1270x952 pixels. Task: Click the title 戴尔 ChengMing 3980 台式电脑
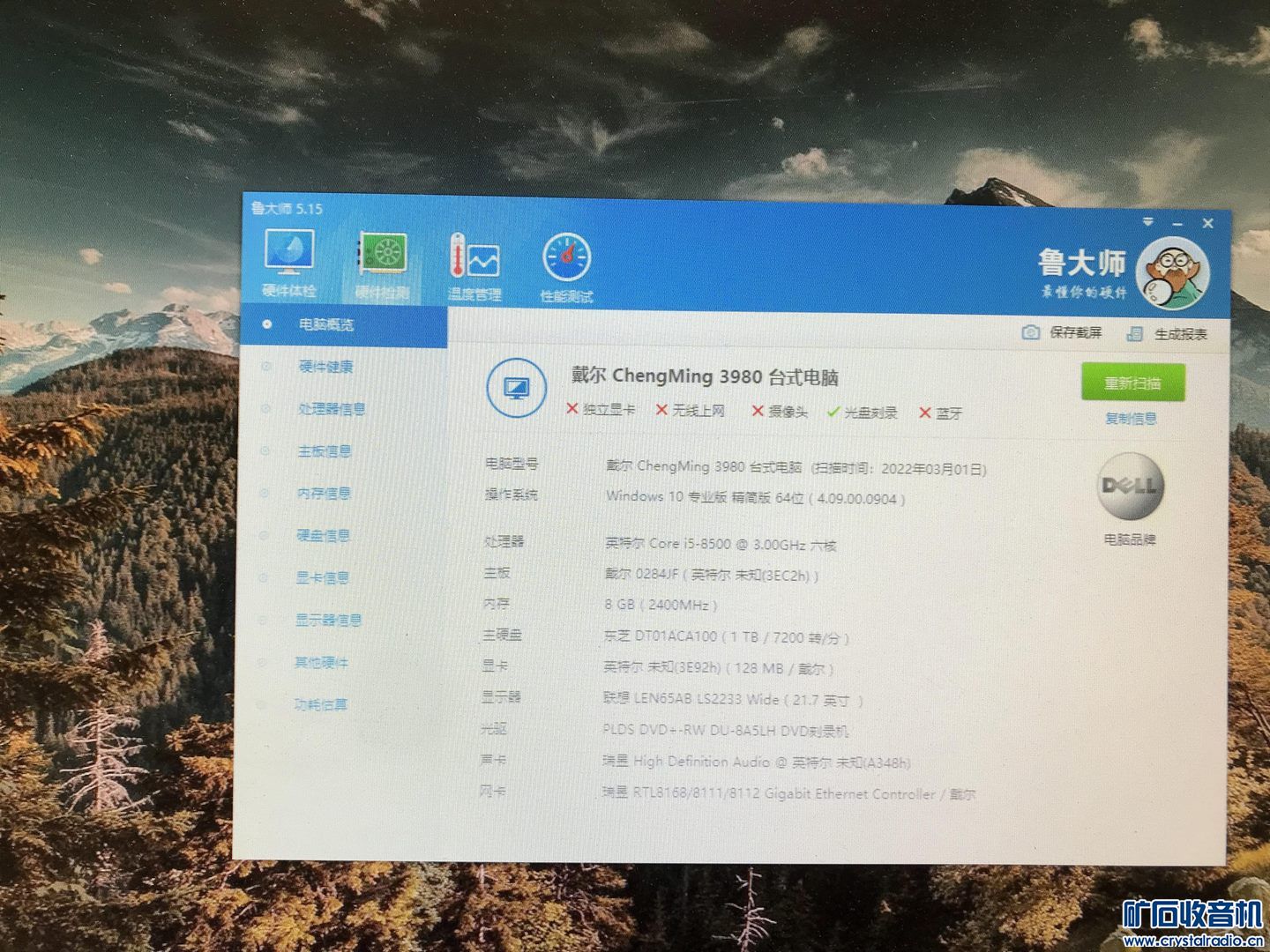(x=705, y=376)
